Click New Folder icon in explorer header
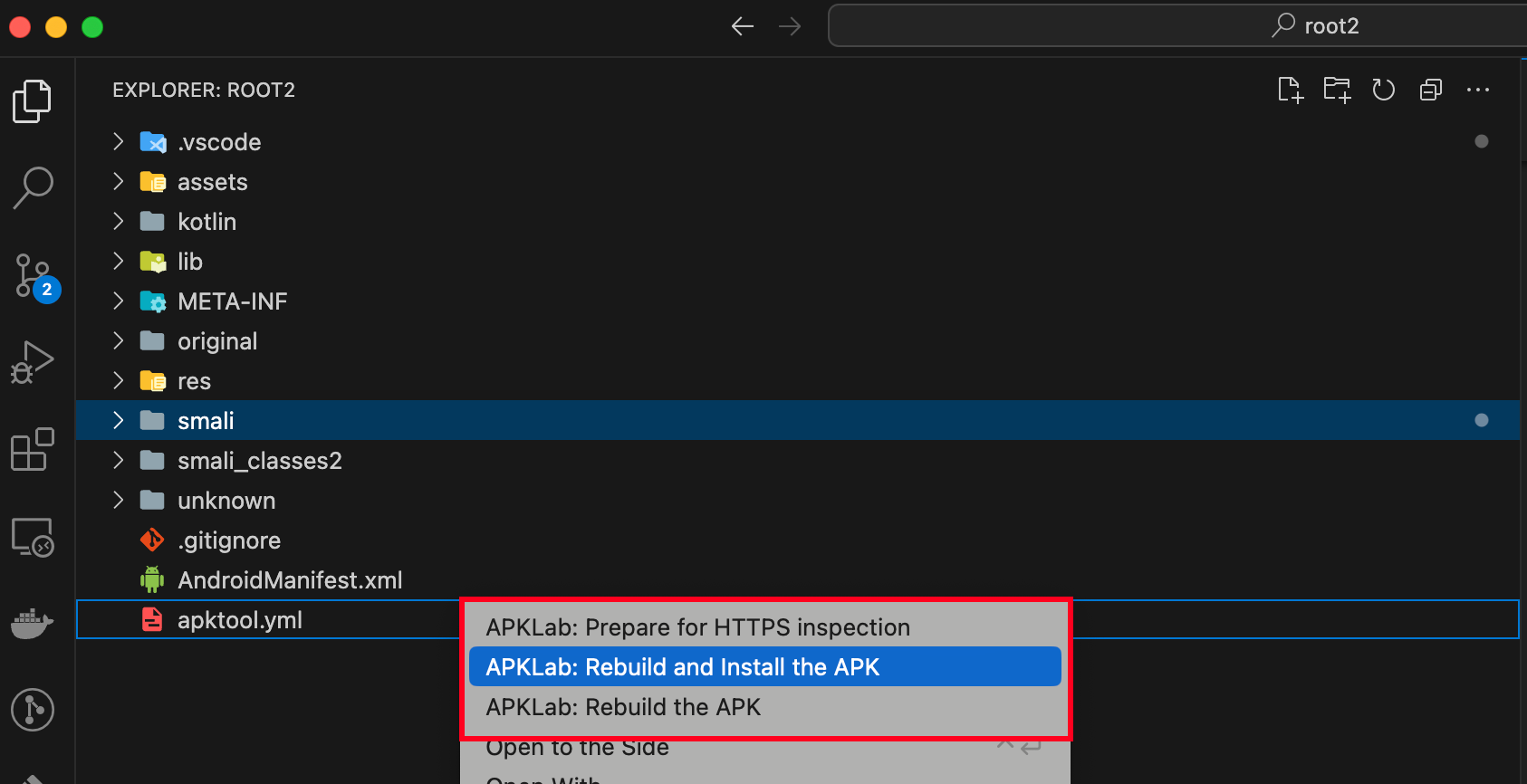Viewport: 1527px width, 784px height. coord(1337,90)
